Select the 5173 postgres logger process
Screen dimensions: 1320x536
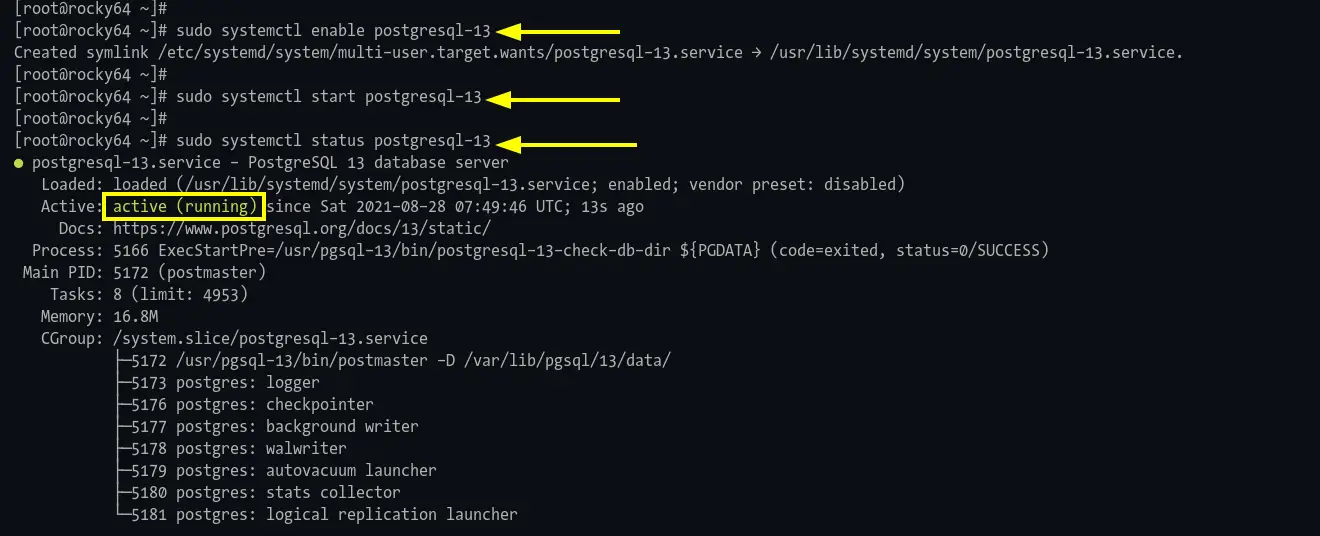point(218,382)
